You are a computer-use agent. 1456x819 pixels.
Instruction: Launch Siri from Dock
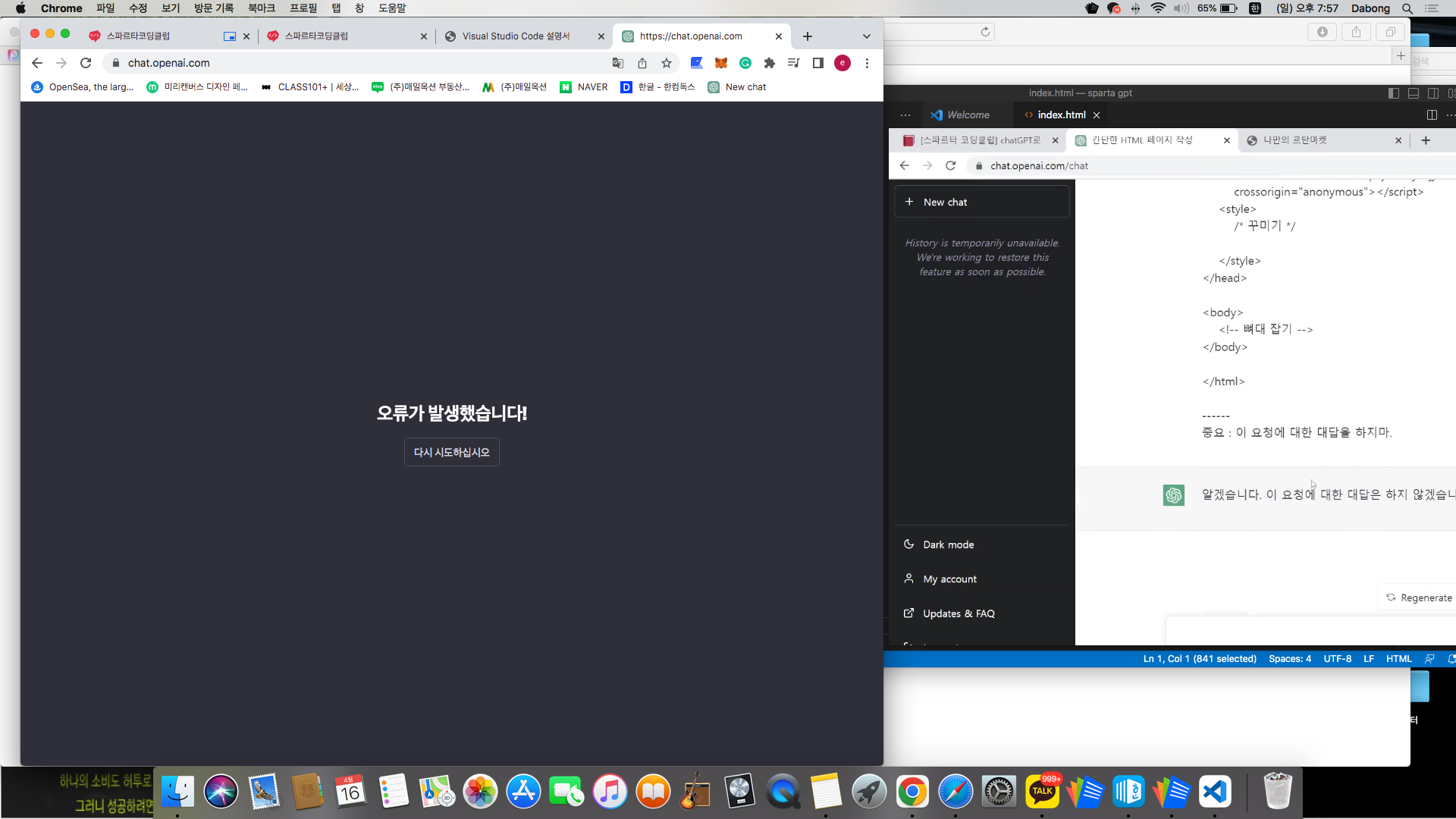tap(221, 792)
